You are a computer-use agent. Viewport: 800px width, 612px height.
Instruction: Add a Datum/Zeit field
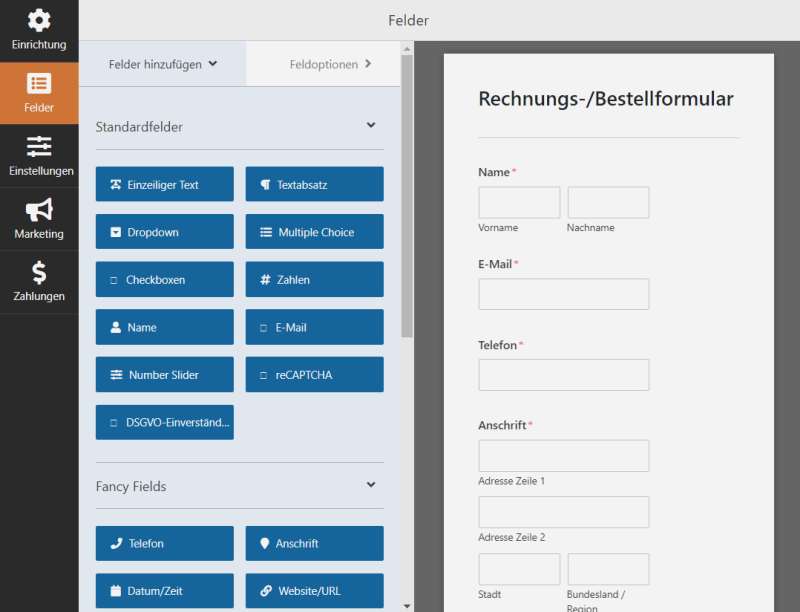[x=165, y=591]
